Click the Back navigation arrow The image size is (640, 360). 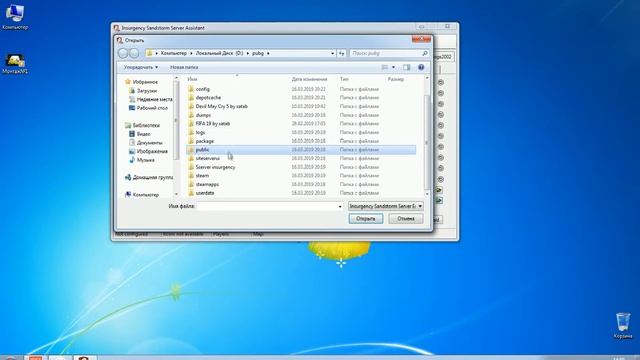pyautogui.click(x=123, y=53)
